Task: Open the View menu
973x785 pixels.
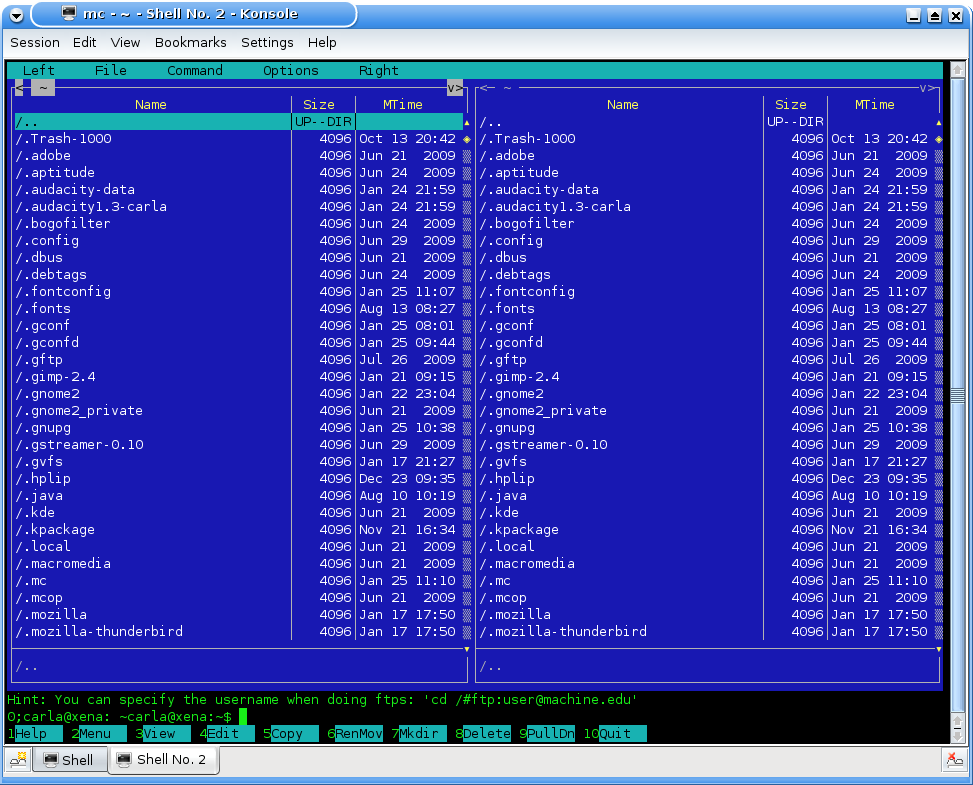Action: [125, 42]
